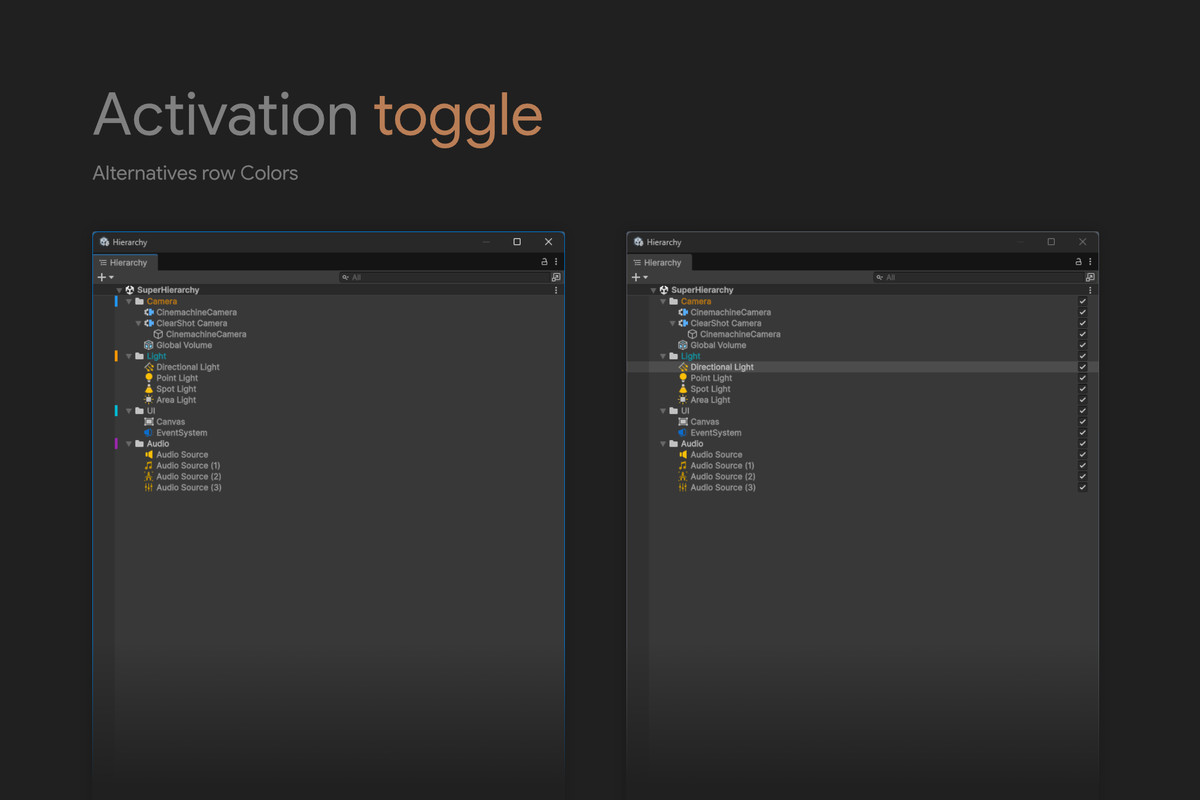Click purple color bar beside Audio folder
This screenshot has height=800, width=1200.
(x=116, y=444)
